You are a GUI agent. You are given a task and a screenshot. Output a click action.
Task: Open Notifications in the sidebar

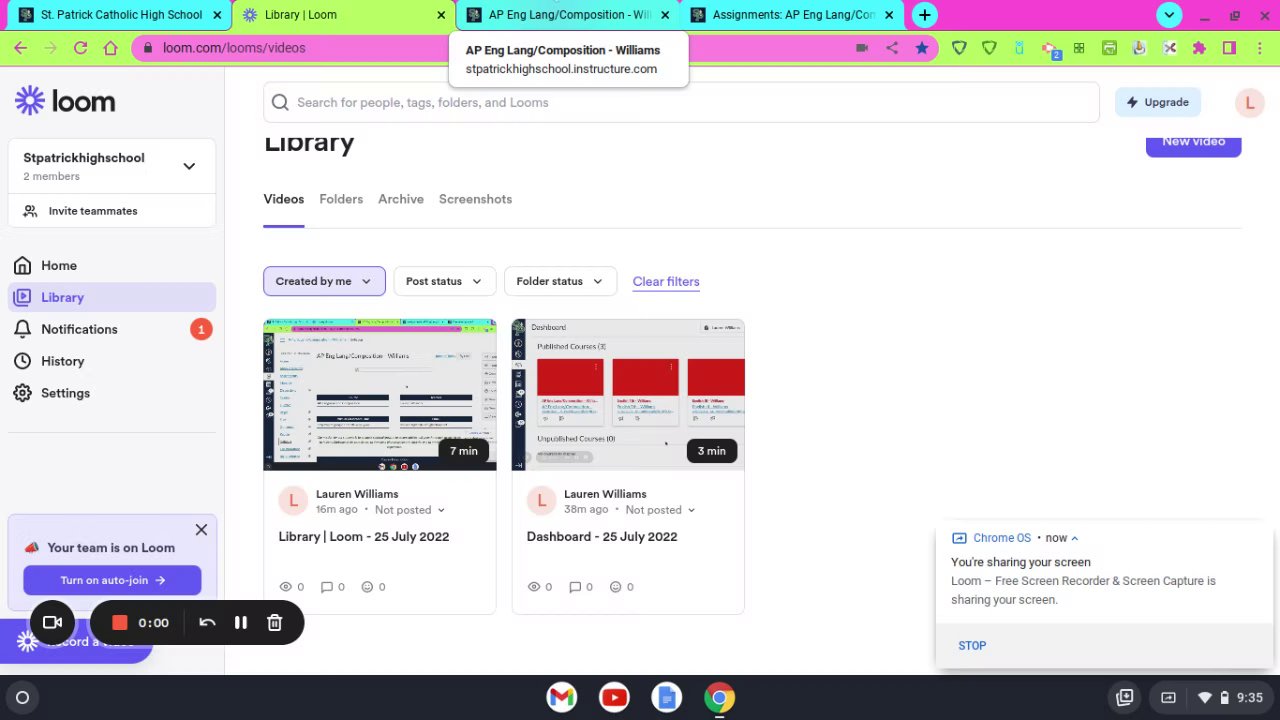[112, 329]
